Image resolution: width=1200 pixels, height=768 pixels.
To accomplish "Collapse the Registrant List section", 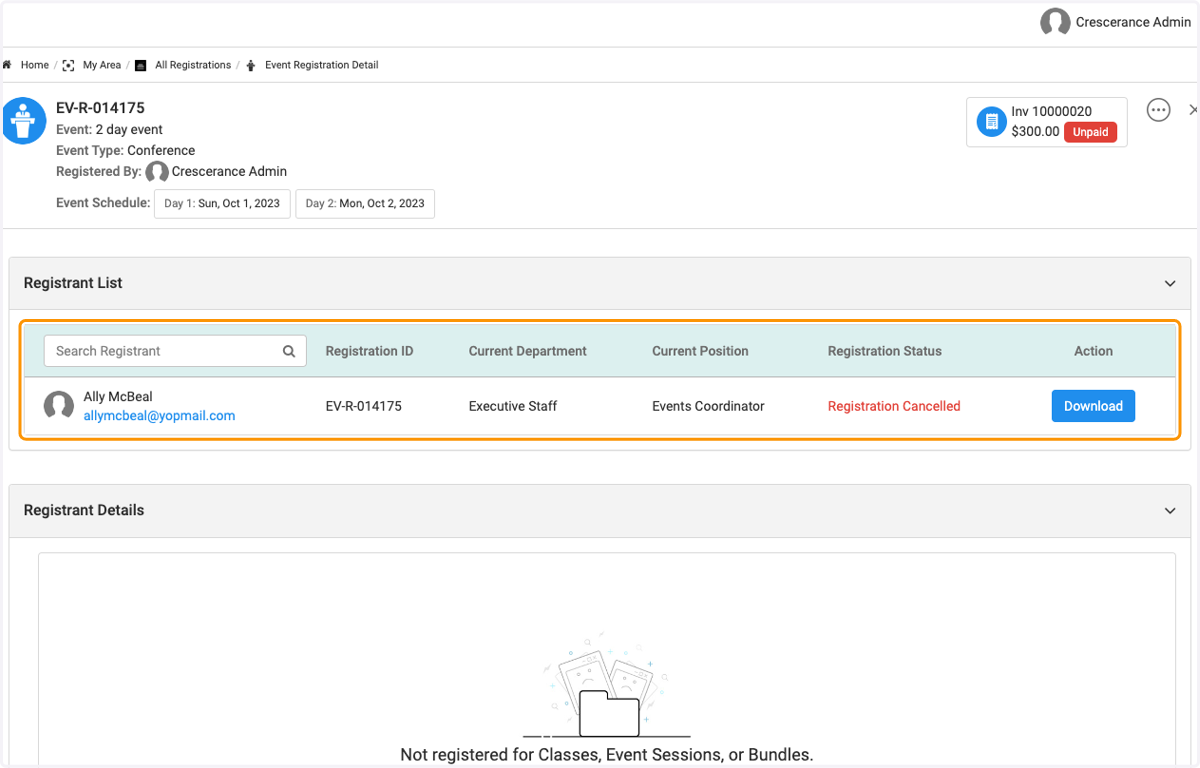I will click(x=1170, y=284).
